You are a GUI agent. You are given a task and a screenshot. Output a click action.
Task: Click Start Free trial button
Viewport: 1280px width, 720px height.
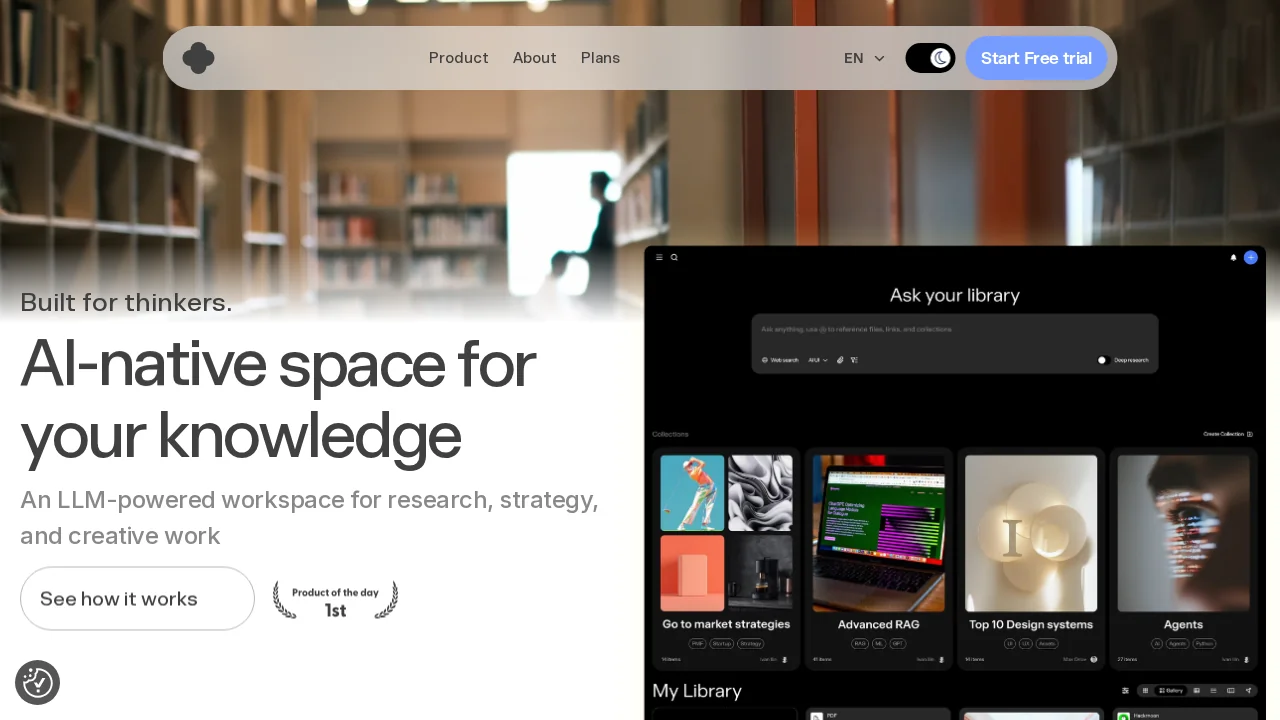pos(1036,58)
